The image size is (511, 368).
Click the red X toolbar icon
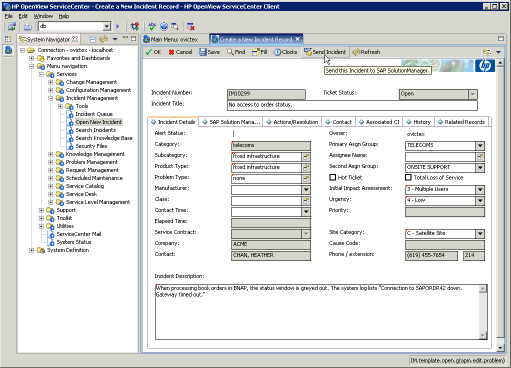(x=191, y=26)
